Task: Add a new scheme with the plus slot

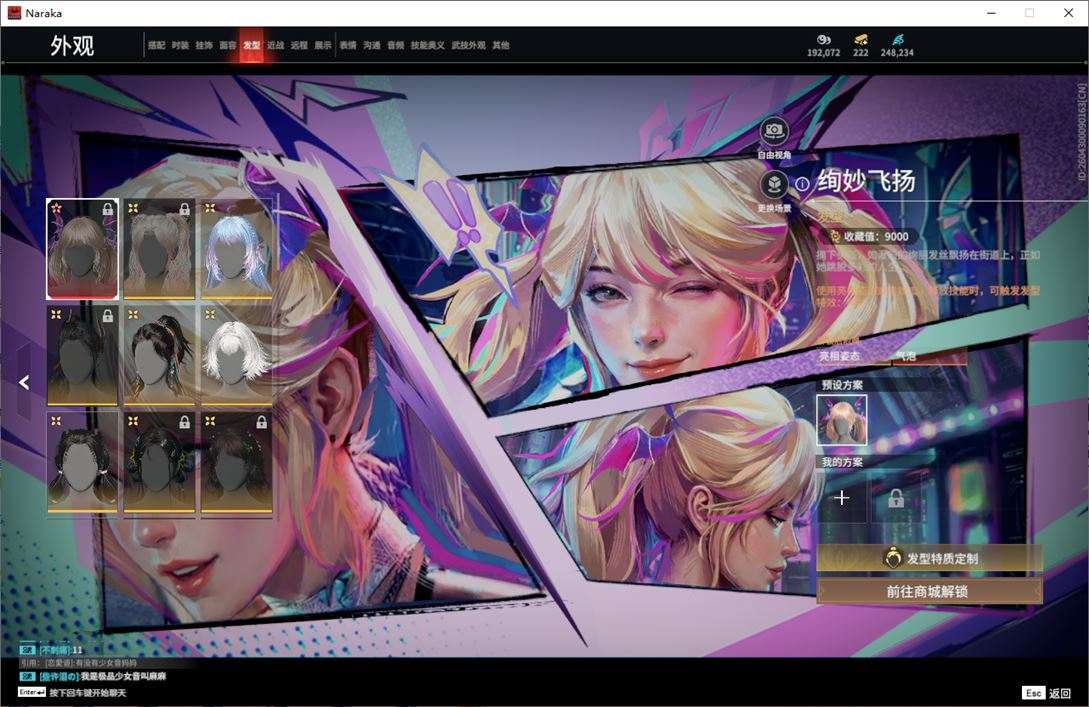Action: tap(842, 498)
